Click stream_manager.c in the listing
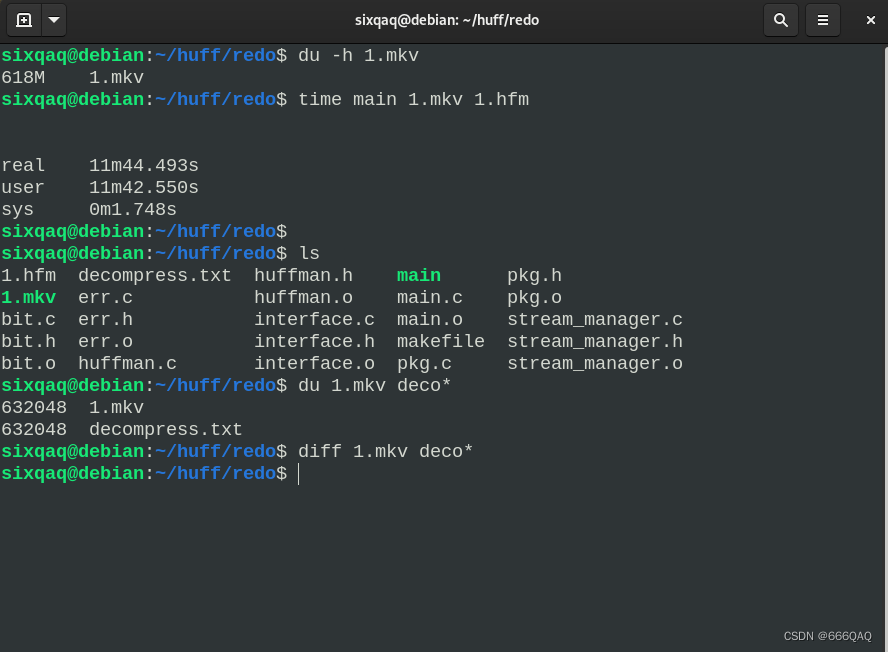Screen dimensions: 888x652 coord(595,319)
